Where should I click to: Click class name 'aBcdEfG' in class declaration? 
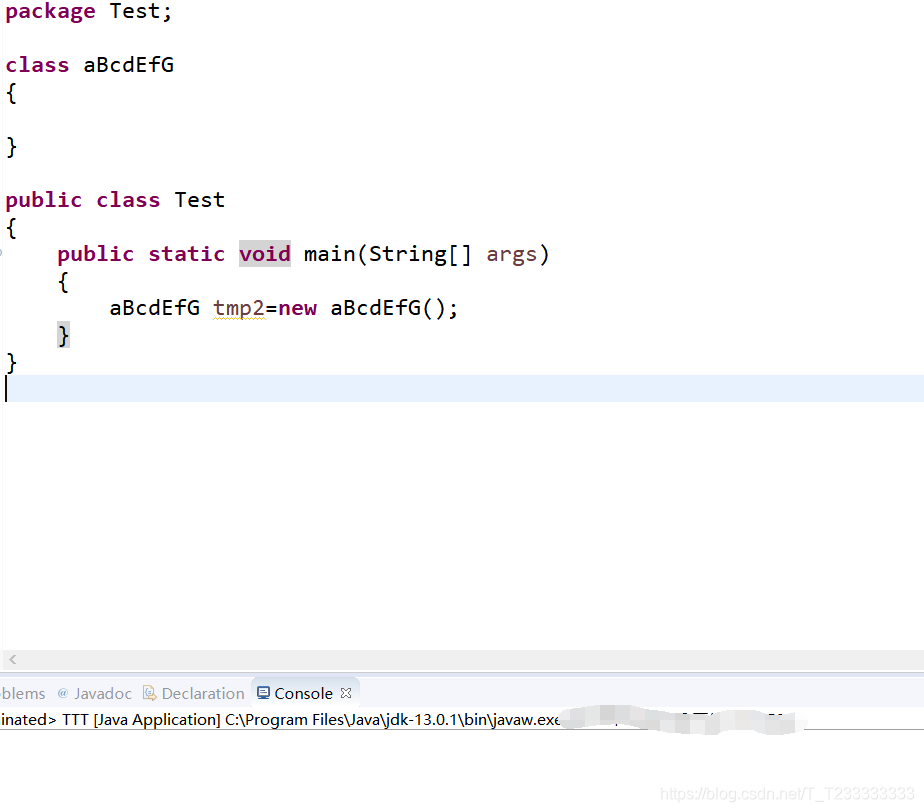tap(128, 65)
